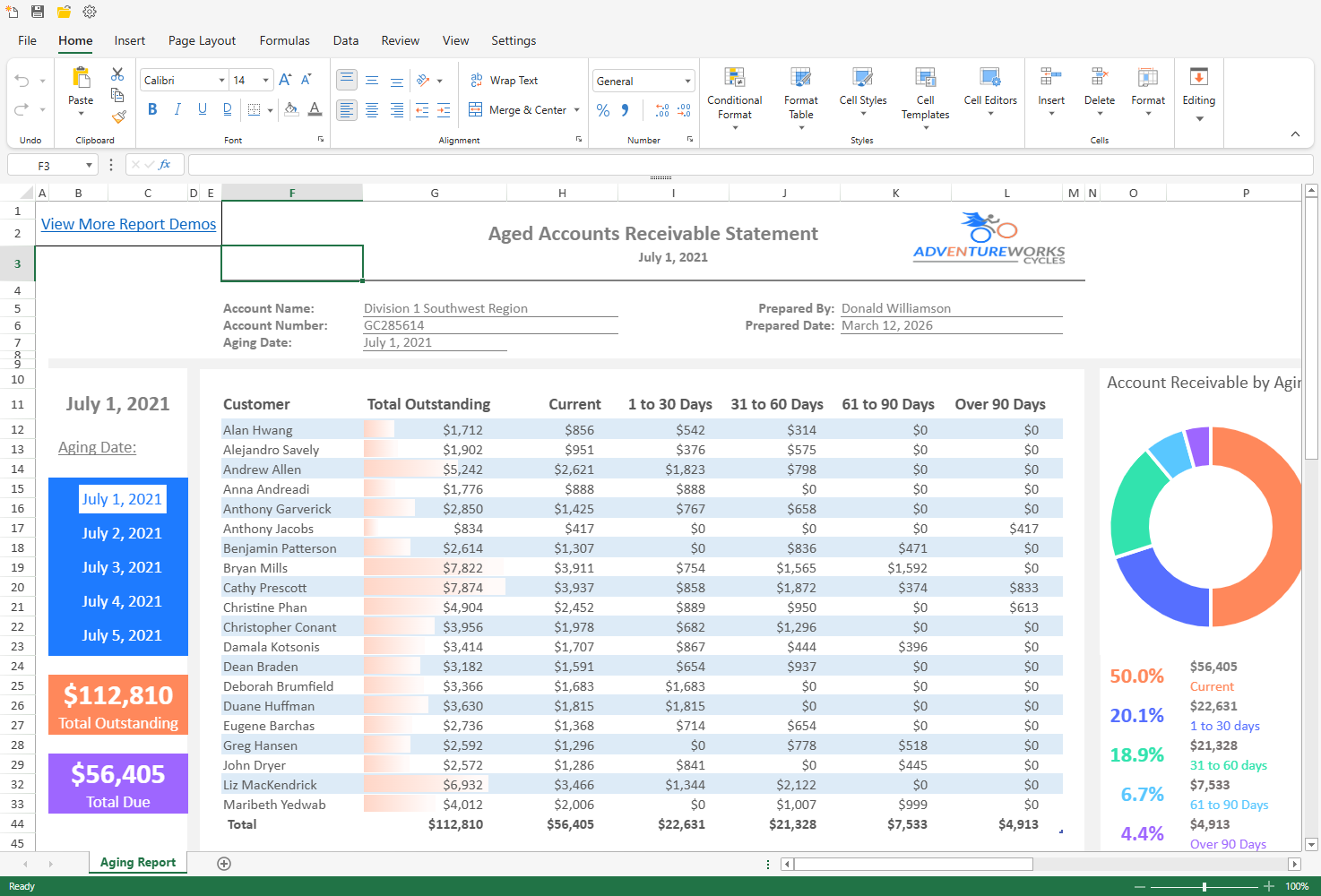Open the font size dropdown
1321x896 pixels.
[x=265, y=81]
